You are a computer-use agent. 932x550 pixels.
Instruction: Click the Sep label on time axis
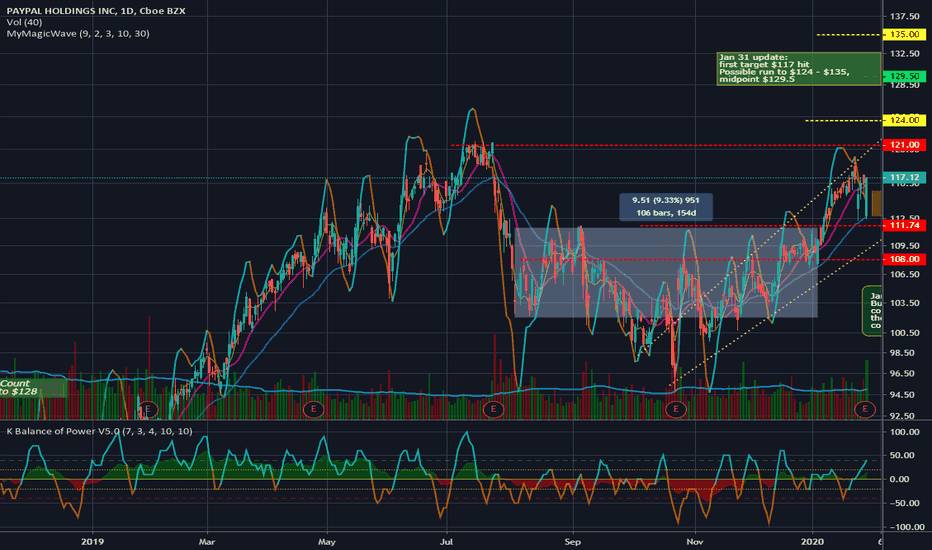point(572,542)
